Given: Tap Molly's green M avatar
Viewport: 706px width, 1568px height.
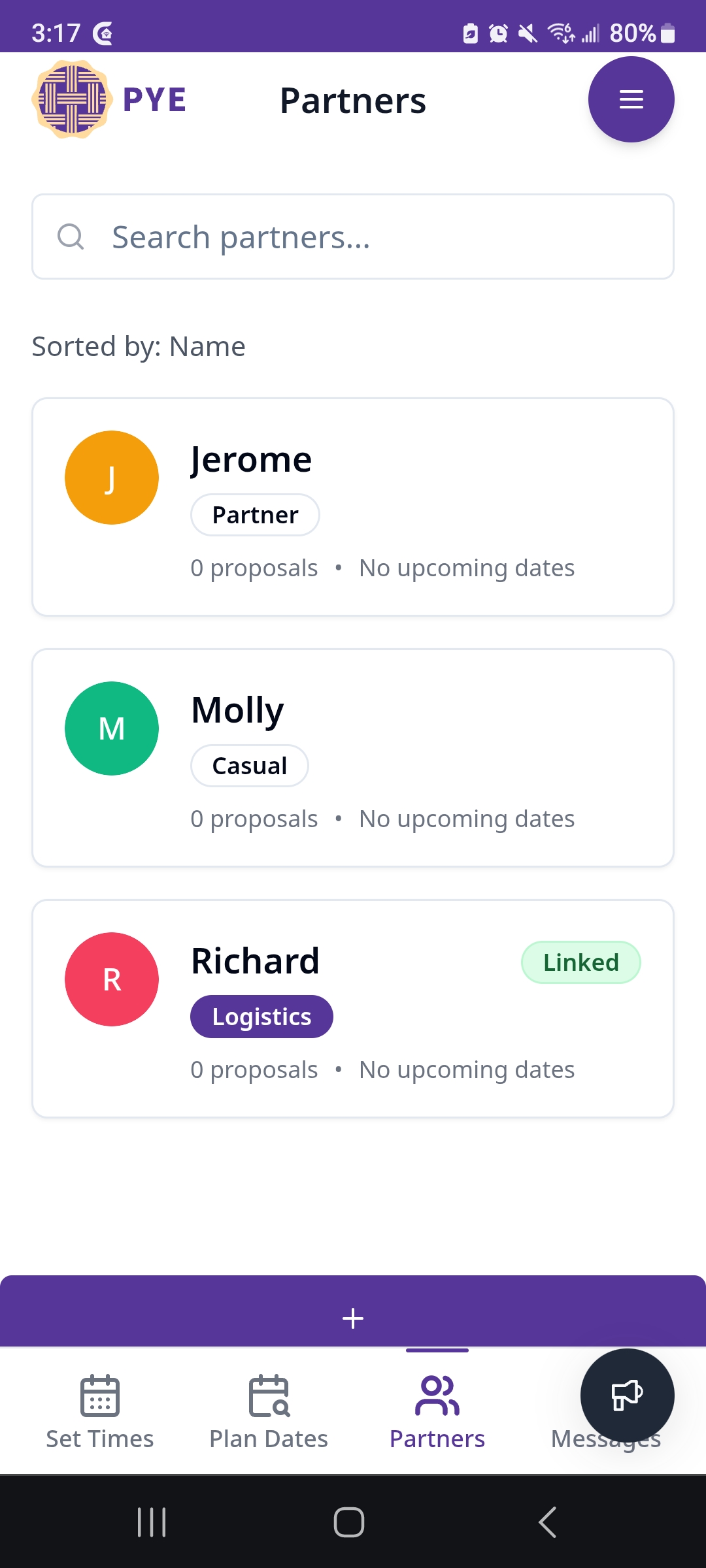Looking at the screenshot, I should tap(112, 728).
